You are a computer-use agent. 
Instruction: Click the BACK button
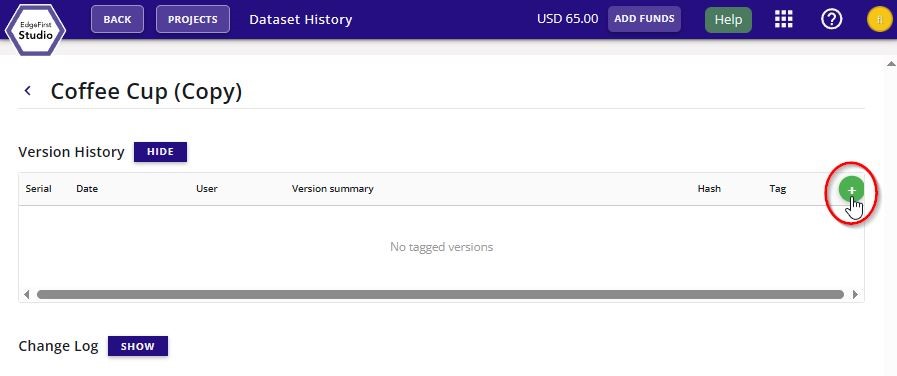coord(117,19)
